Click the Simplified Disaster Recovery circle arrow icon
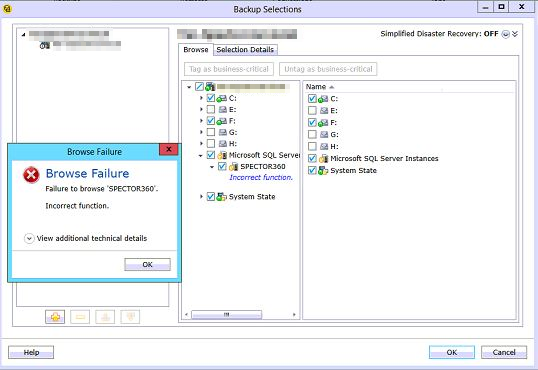This screenshot has width=538, height=370. [505, 34]
